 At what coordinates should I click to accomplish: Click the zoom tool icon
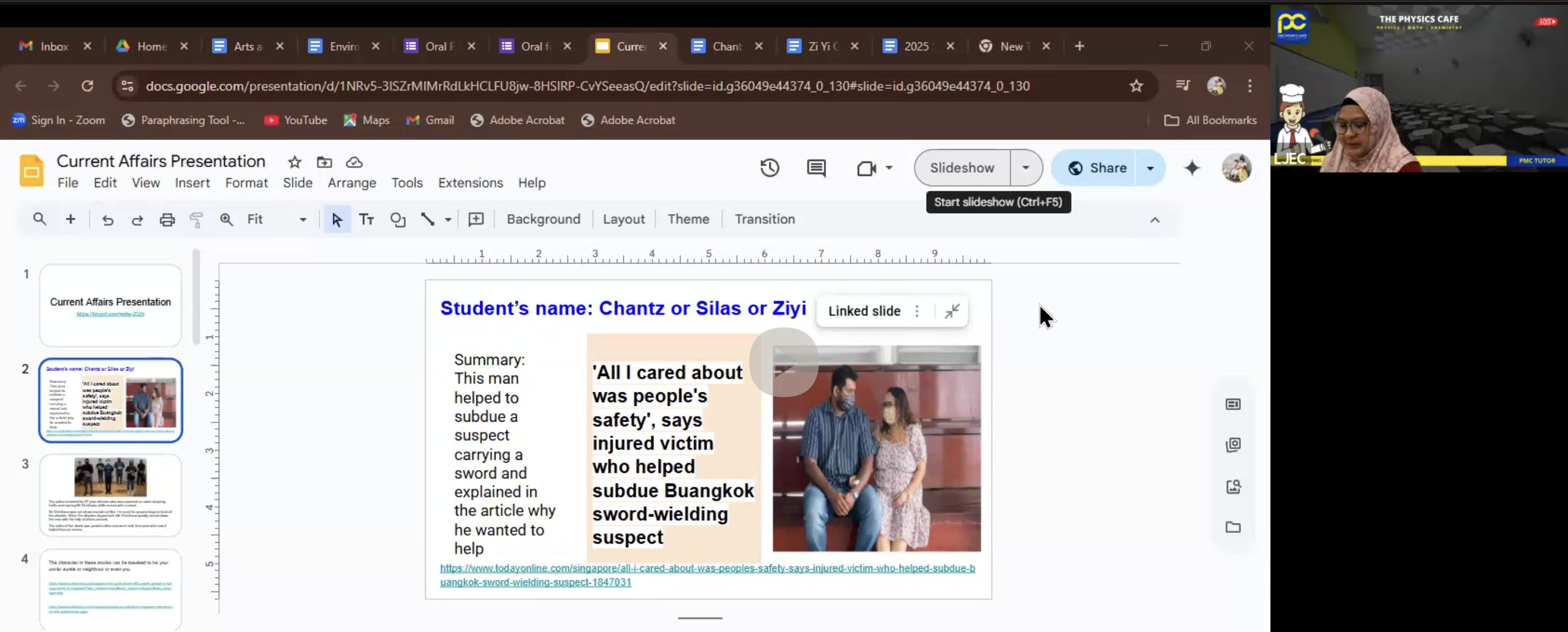226,219
